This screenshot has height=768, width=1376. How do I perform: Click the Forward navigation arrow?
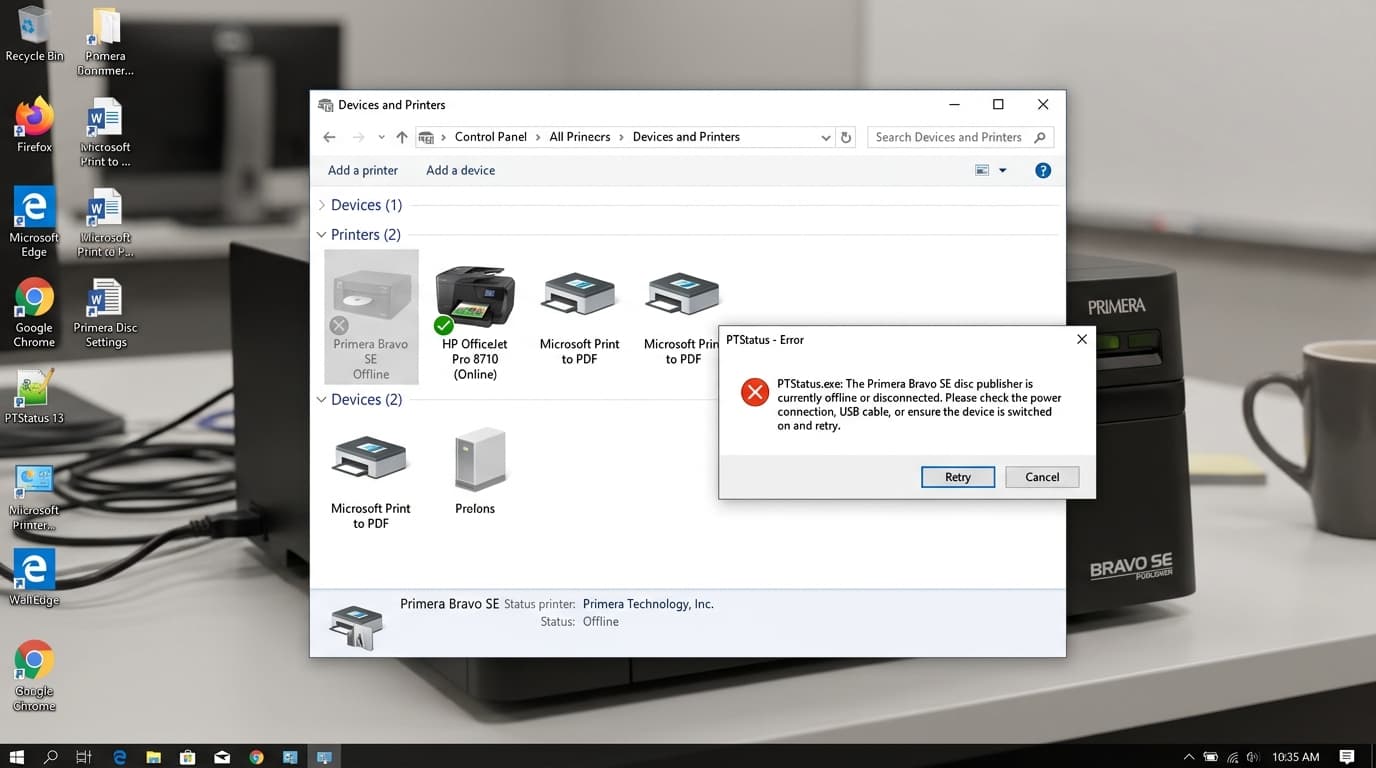coord(358,137)
